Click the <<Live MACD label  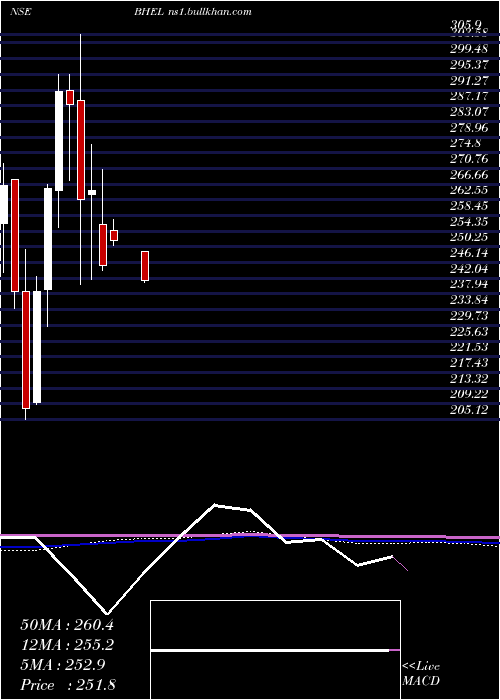421,674
